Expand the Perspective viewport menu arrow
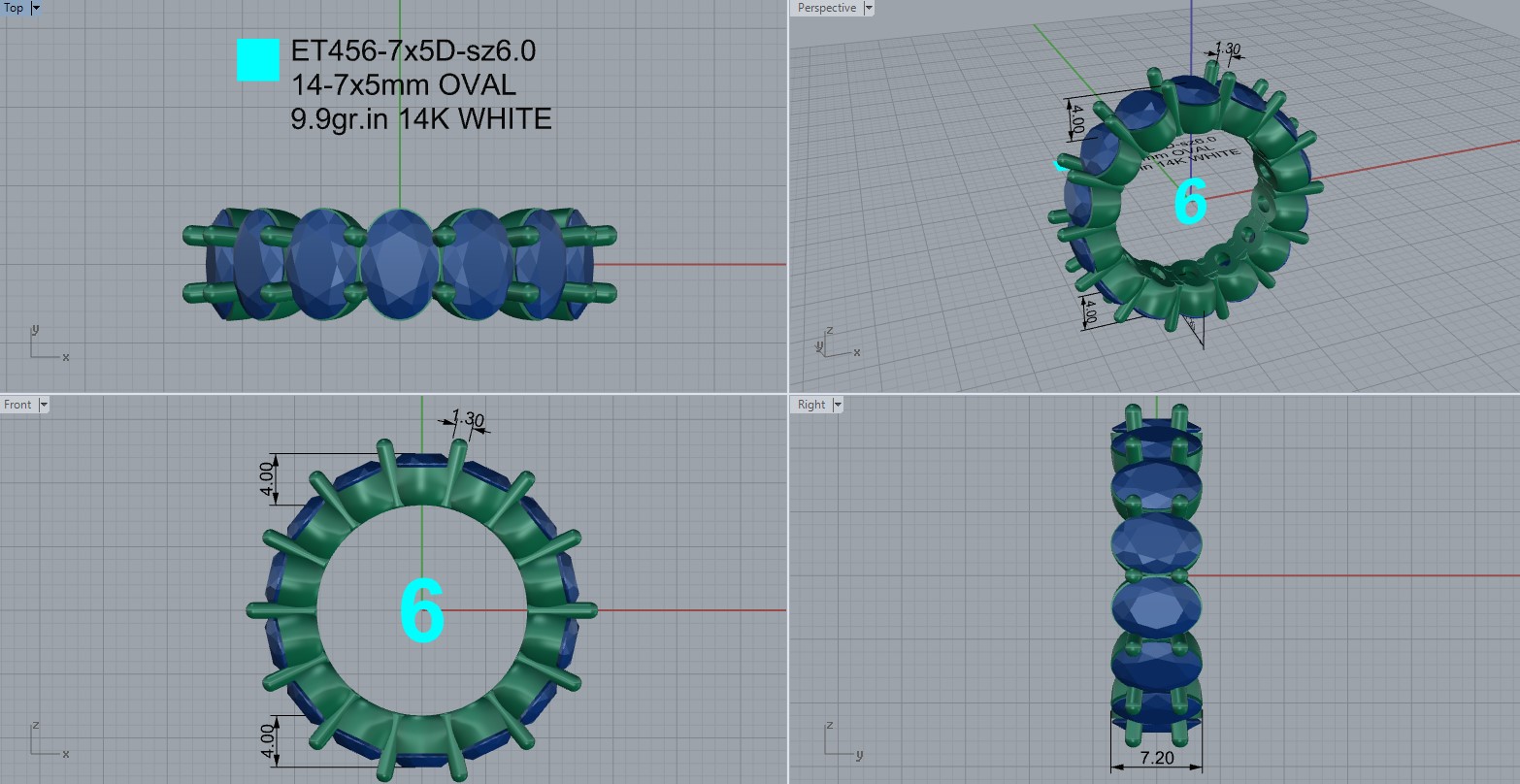Screen dimensions: 1520x784 point(869,8)
